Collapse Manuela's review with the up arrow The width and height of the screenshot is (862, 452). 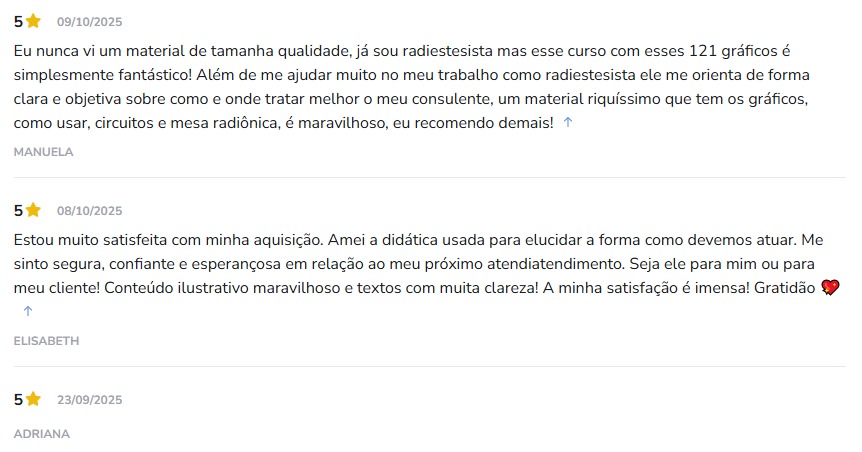click(568, 122)
